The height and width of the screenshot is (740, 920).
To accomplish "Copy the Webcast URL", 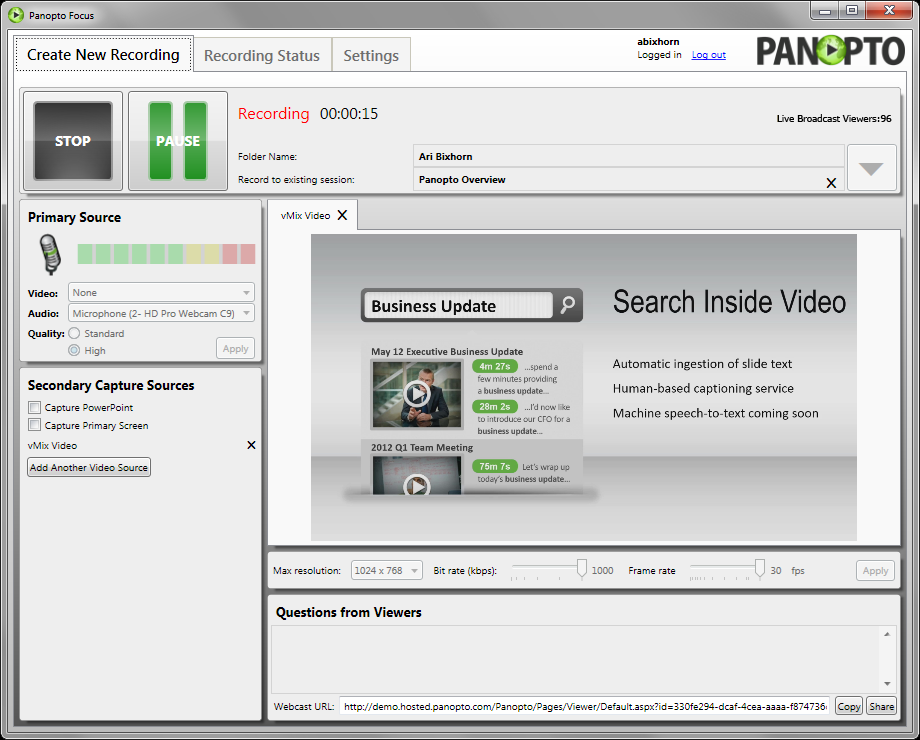I will pyautogui.click(x=848, y=707).
